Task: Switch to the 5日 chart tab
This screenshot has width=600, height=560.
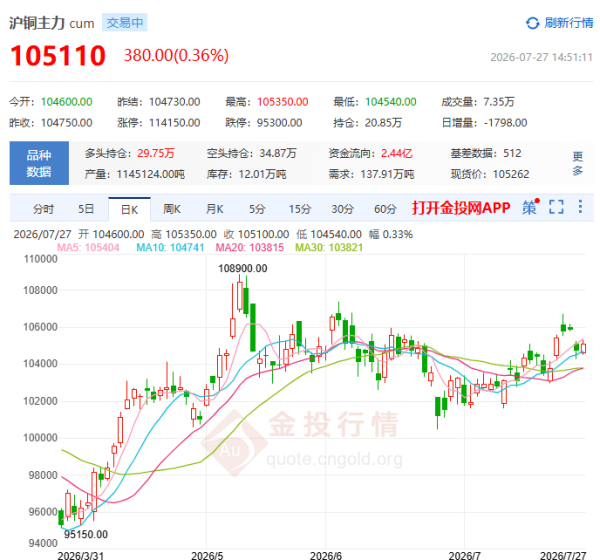Action: point(86,209)
